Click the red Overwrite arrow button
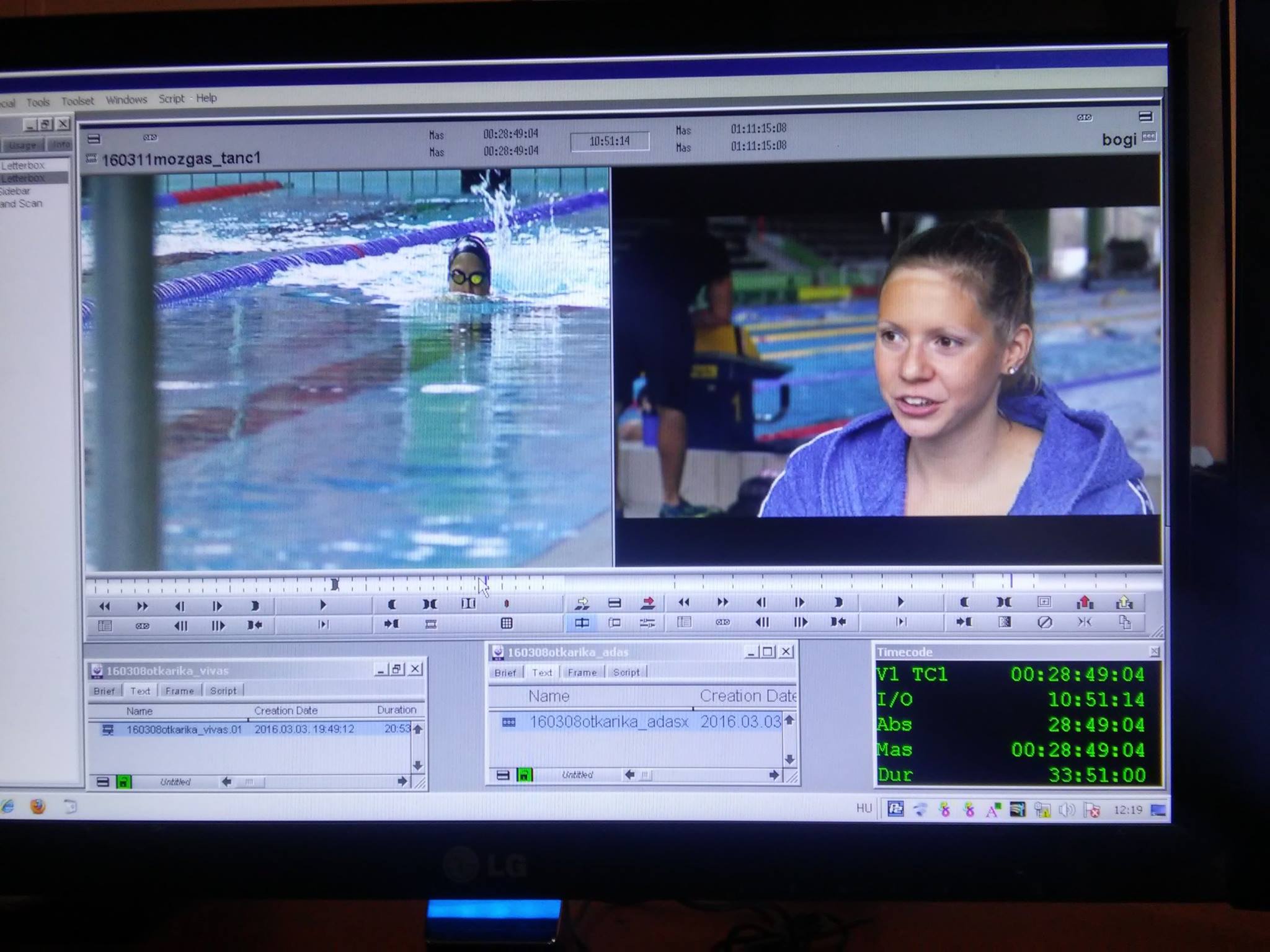The height and width of the screenshot is (952, 1270). pos(647,602)
